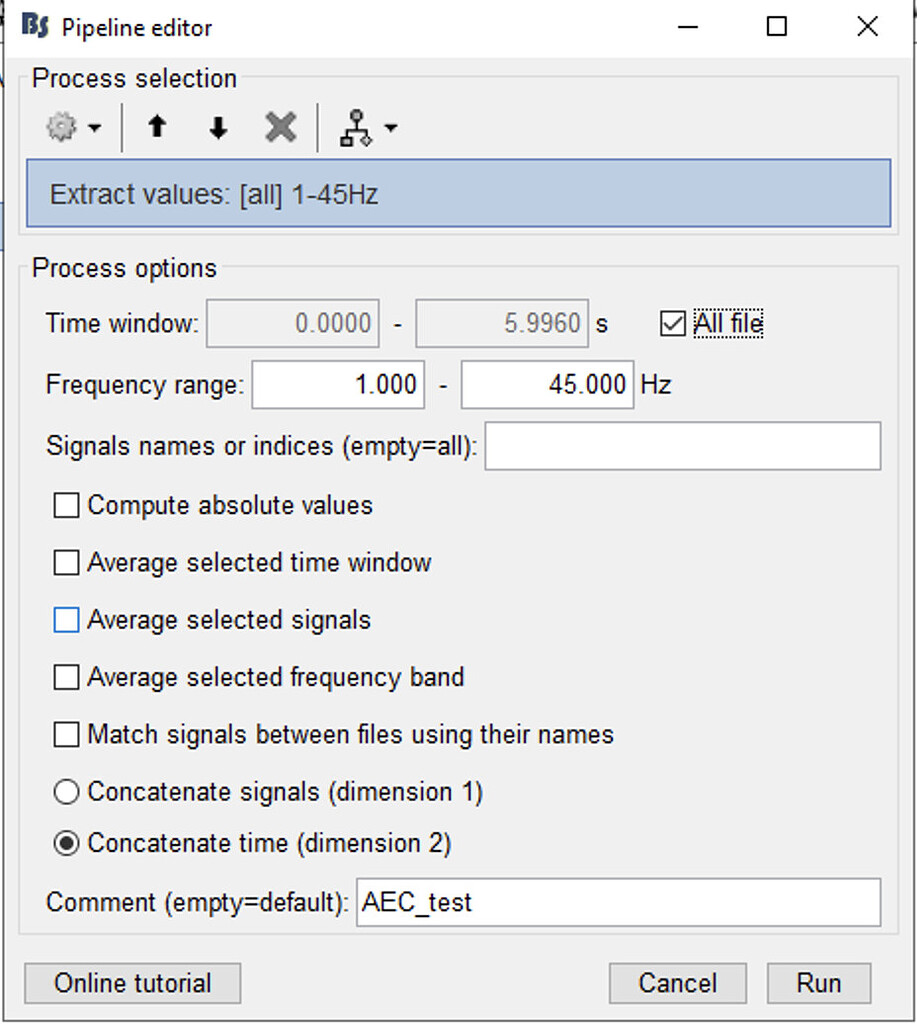The height and width of the screenshot is (1024, 917).
Task: Select Concatenate signals (dimension 1)
Action: (66, 791)
